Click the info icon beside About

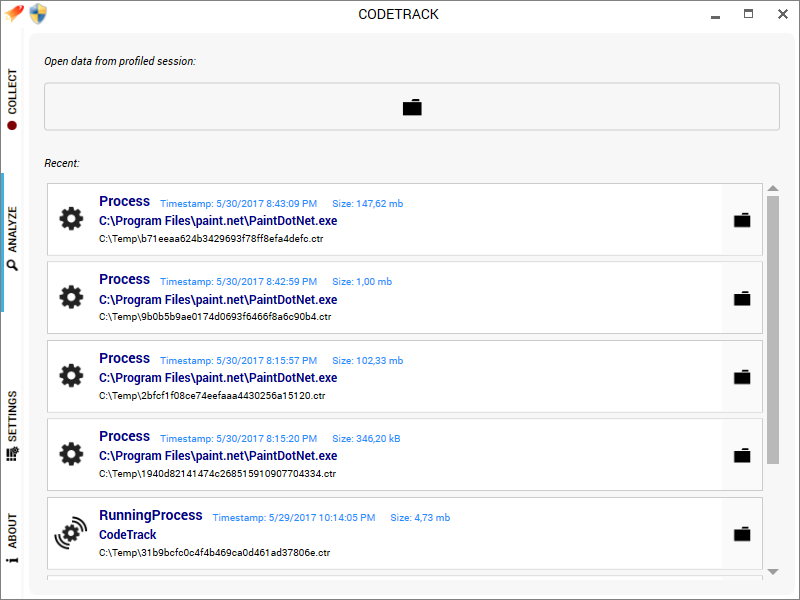12,560
